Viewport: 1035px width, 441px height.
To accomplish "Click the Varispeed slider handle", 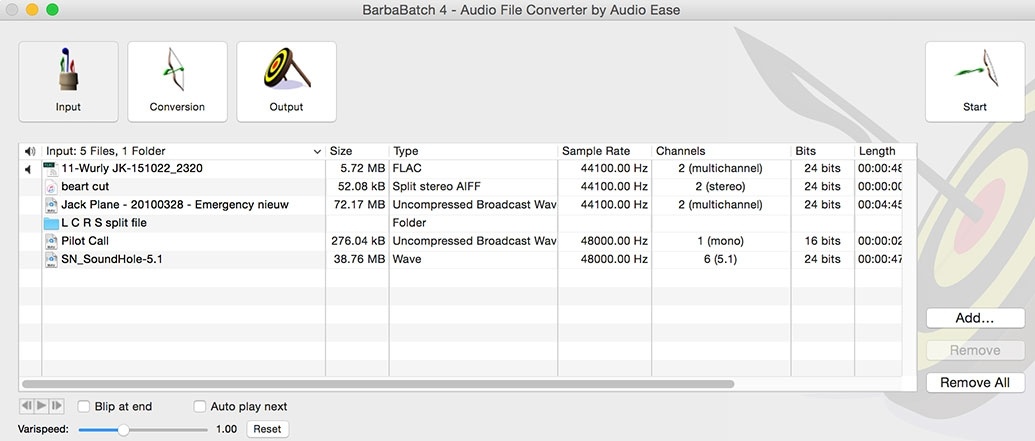I will (x=123, y=429).
